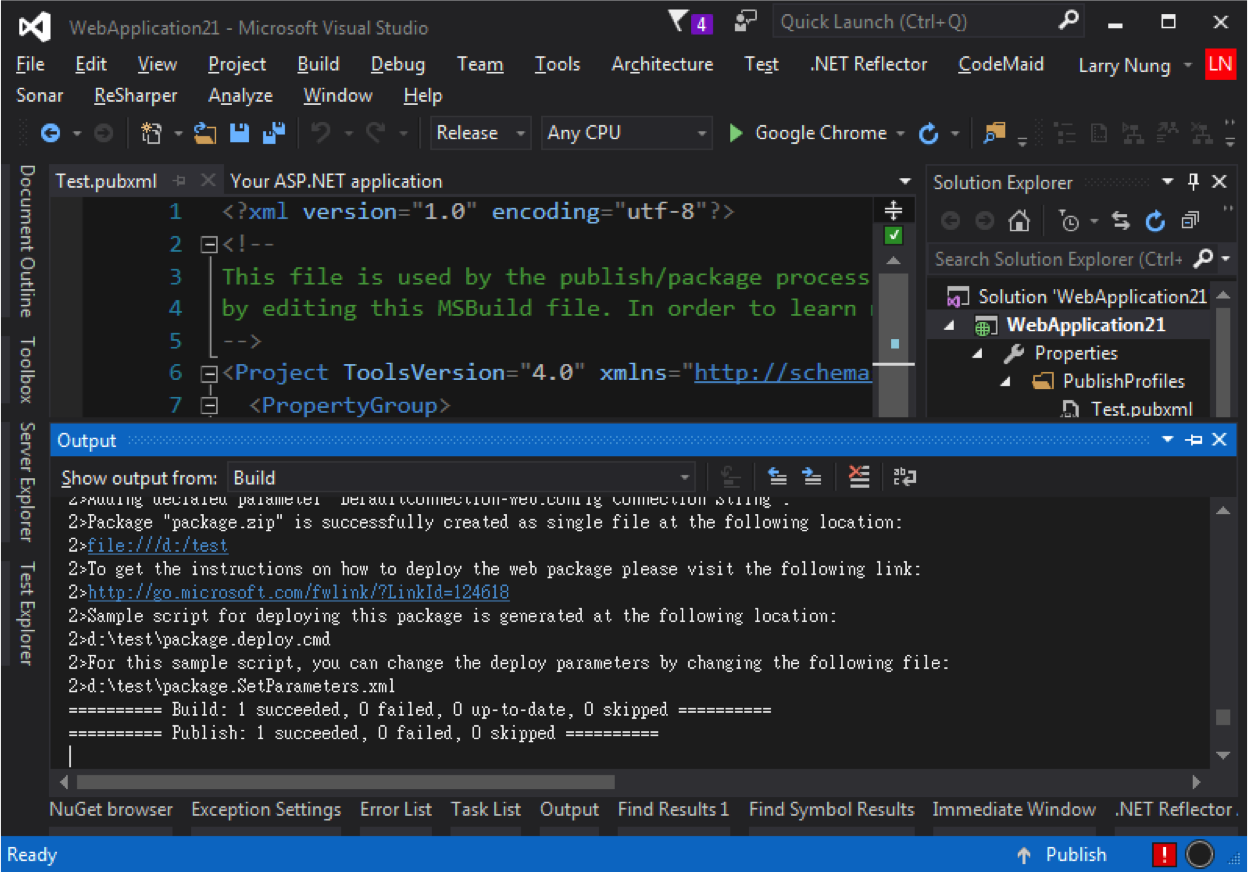1248x872 pixels.
Task: Click the search magnifier in Solution Explorer
Action: [1205, 259]
